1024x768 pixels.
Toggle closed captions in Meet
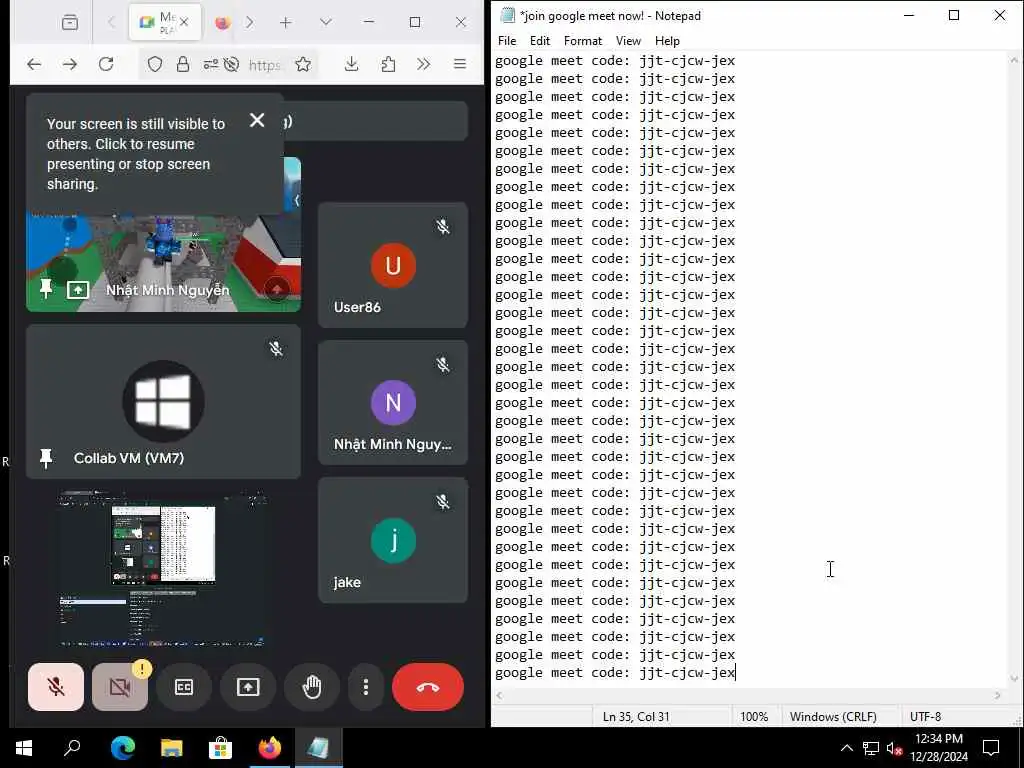pyautogui.click(x=184, y=686)
